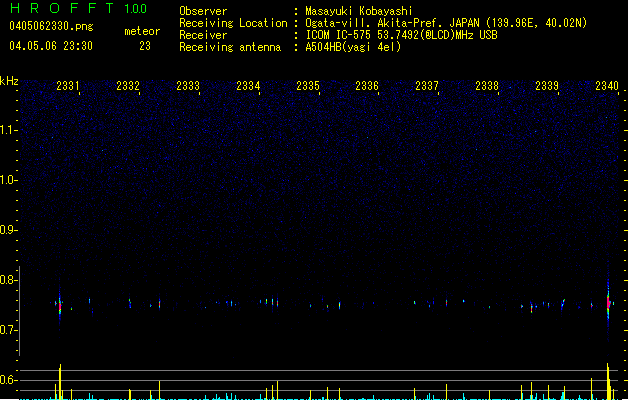Click the strong meteor echo near 2340
The width and height of the screenshot is (629, 400).
pyautogui.click(x=608, y=302)
